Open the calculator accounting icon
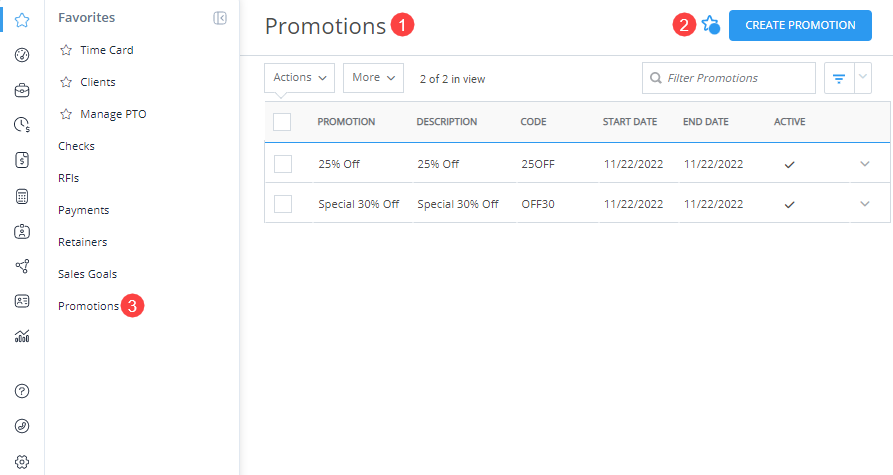Image resolution: width=893 pixels, height=475 pixels. (22, 196)
